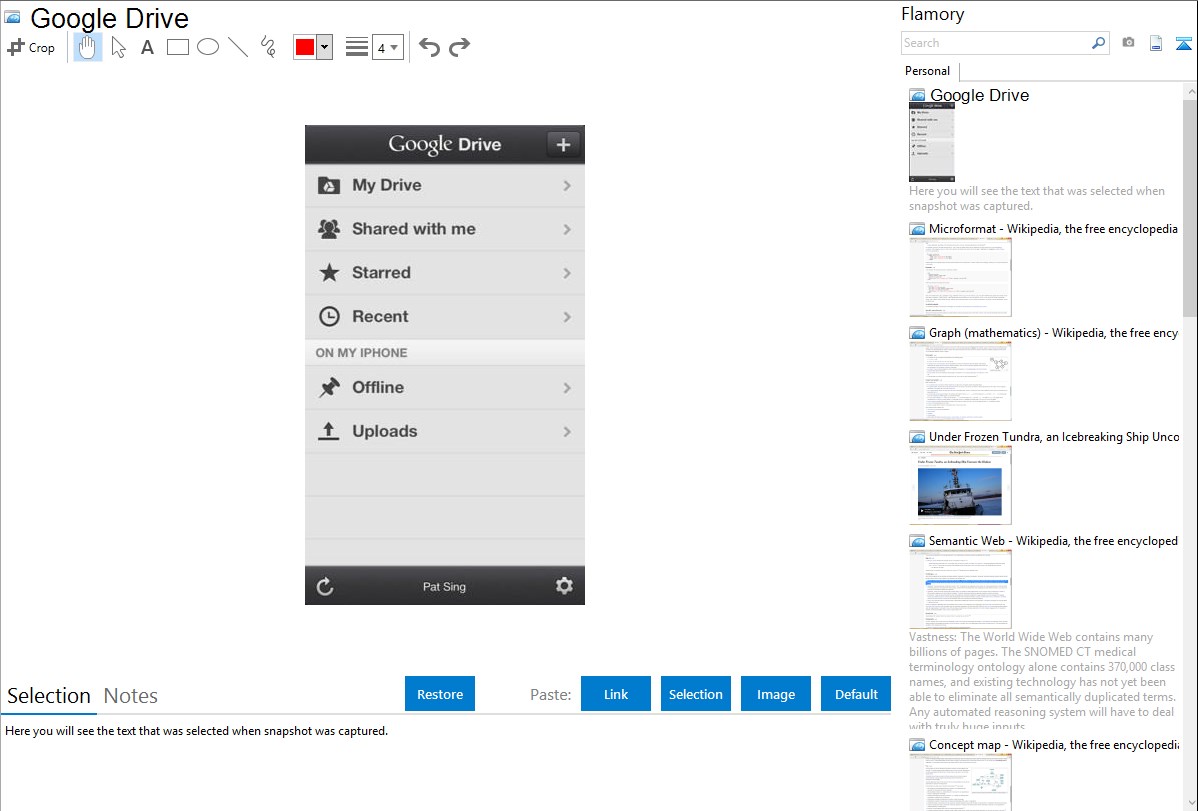Screen dimensions: 1198x811
Task: Expand the Uploads chevron
Action: pos(567,432)
